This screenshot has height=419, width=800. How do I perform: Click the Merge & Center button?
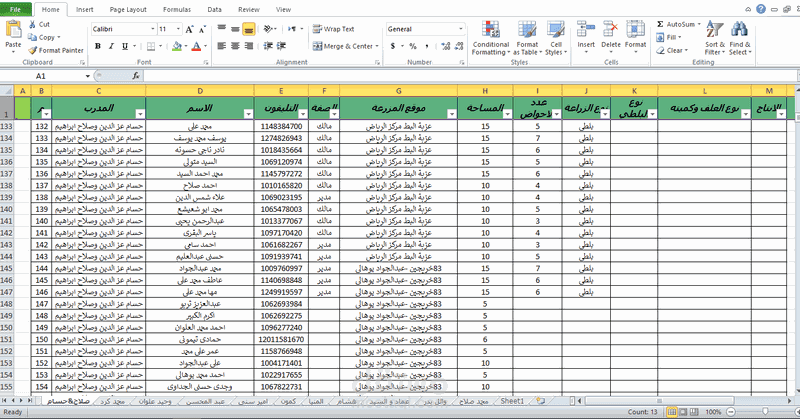pos(345,46)
